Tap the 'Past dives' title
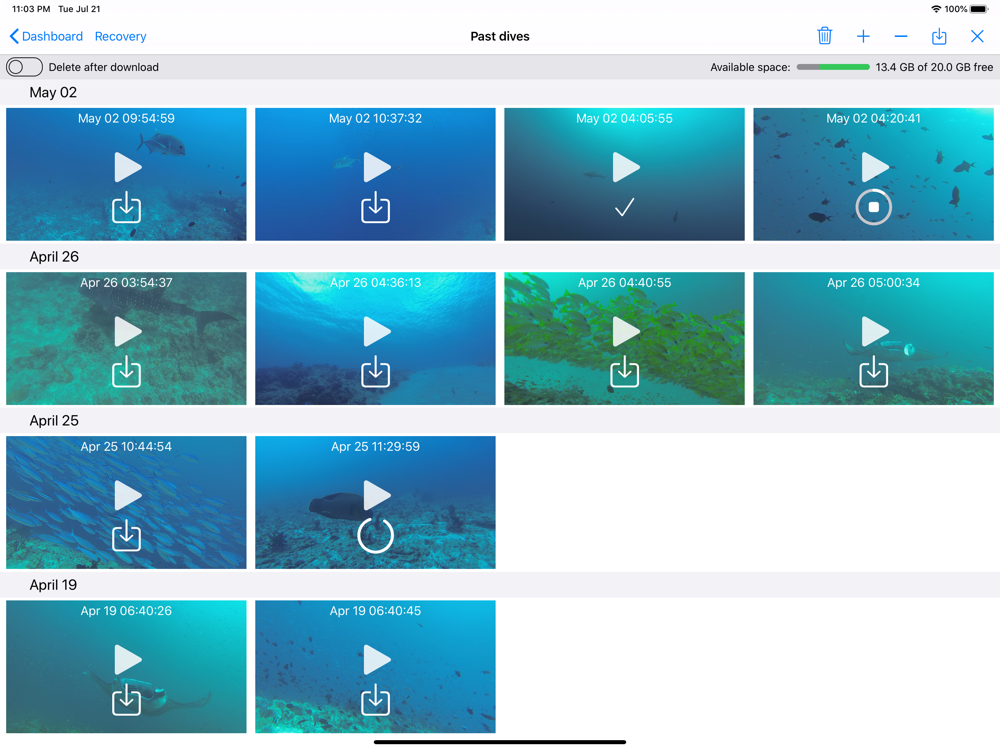 point(500,36)
